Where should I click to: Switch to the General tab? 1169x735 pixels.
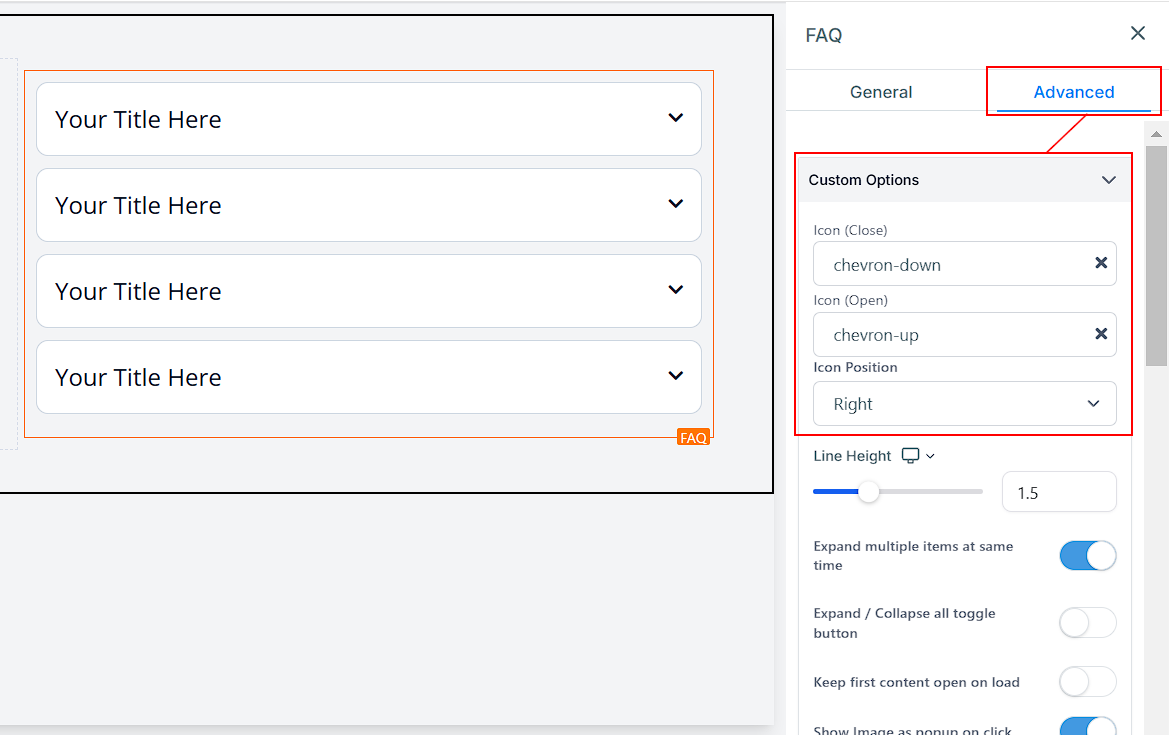pos(880,92)
